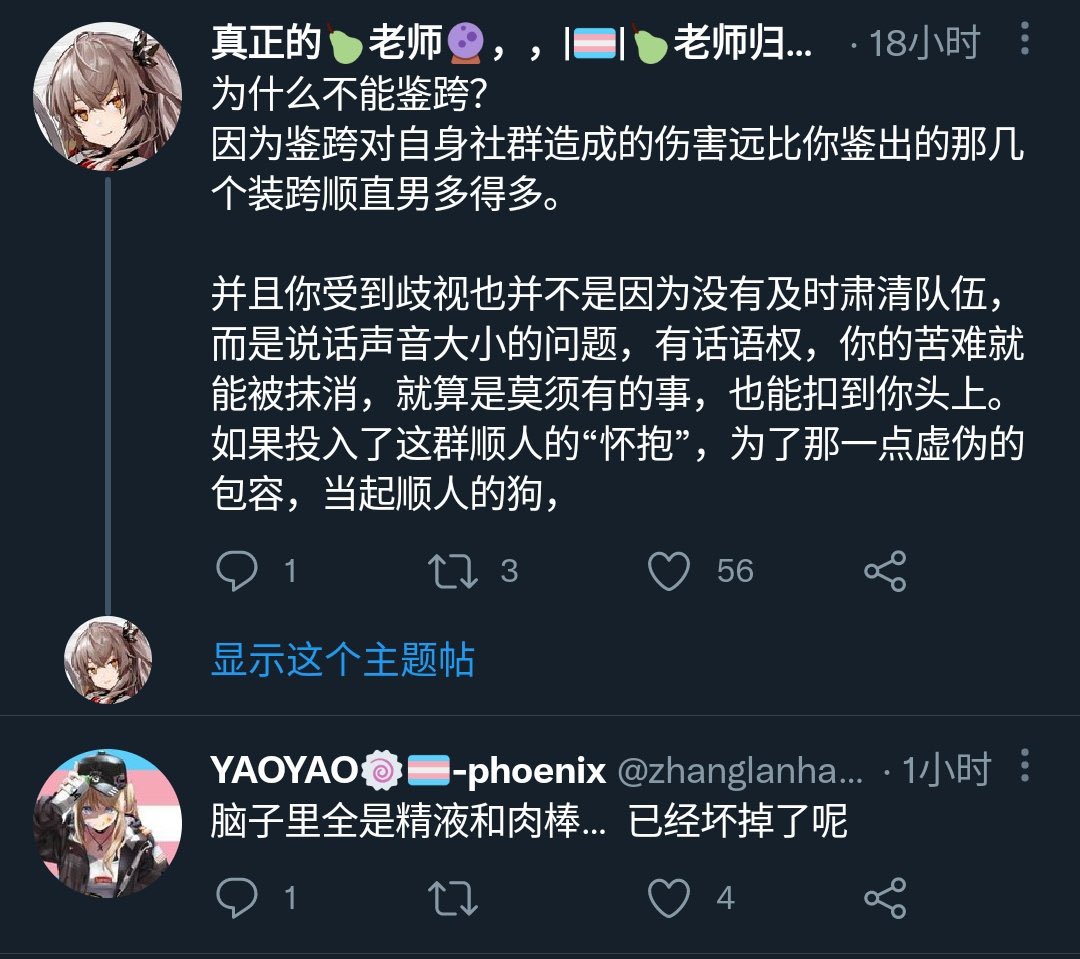Share the first tweet

[x=885, y=571]
